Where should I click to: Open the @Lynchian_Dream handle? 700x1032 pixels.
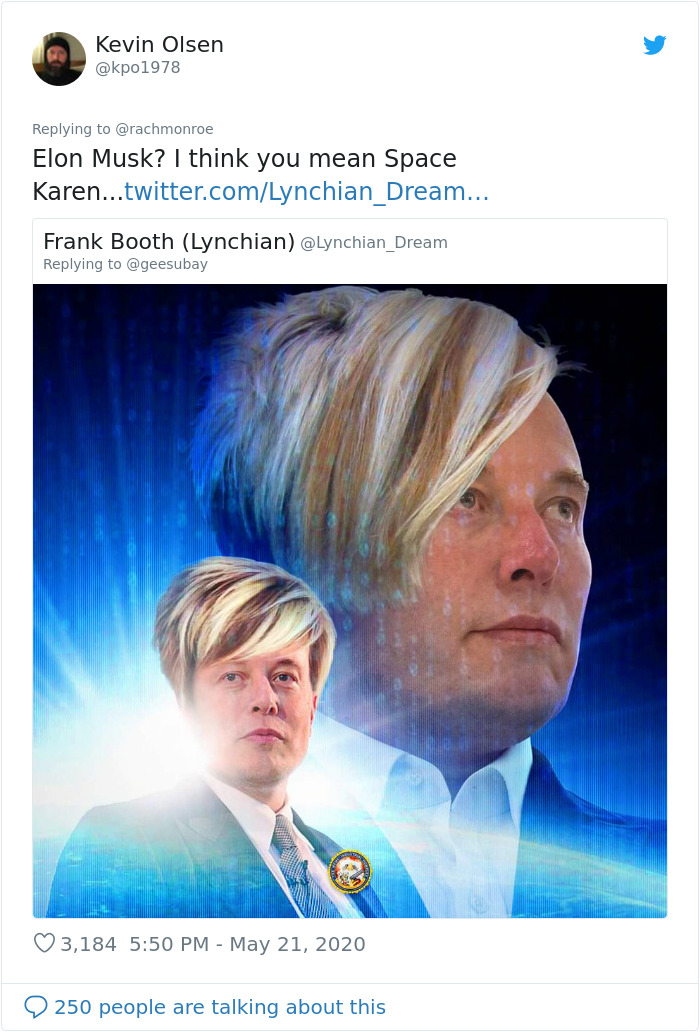tap(374, 243)
